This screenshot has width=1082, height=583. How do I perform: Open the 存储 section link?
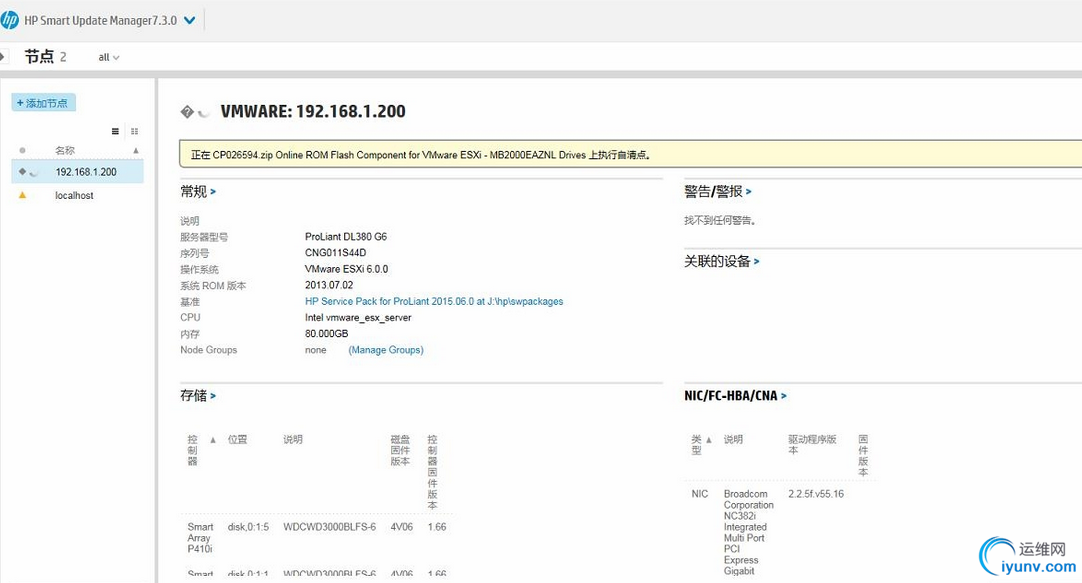[x=198, y=395]
